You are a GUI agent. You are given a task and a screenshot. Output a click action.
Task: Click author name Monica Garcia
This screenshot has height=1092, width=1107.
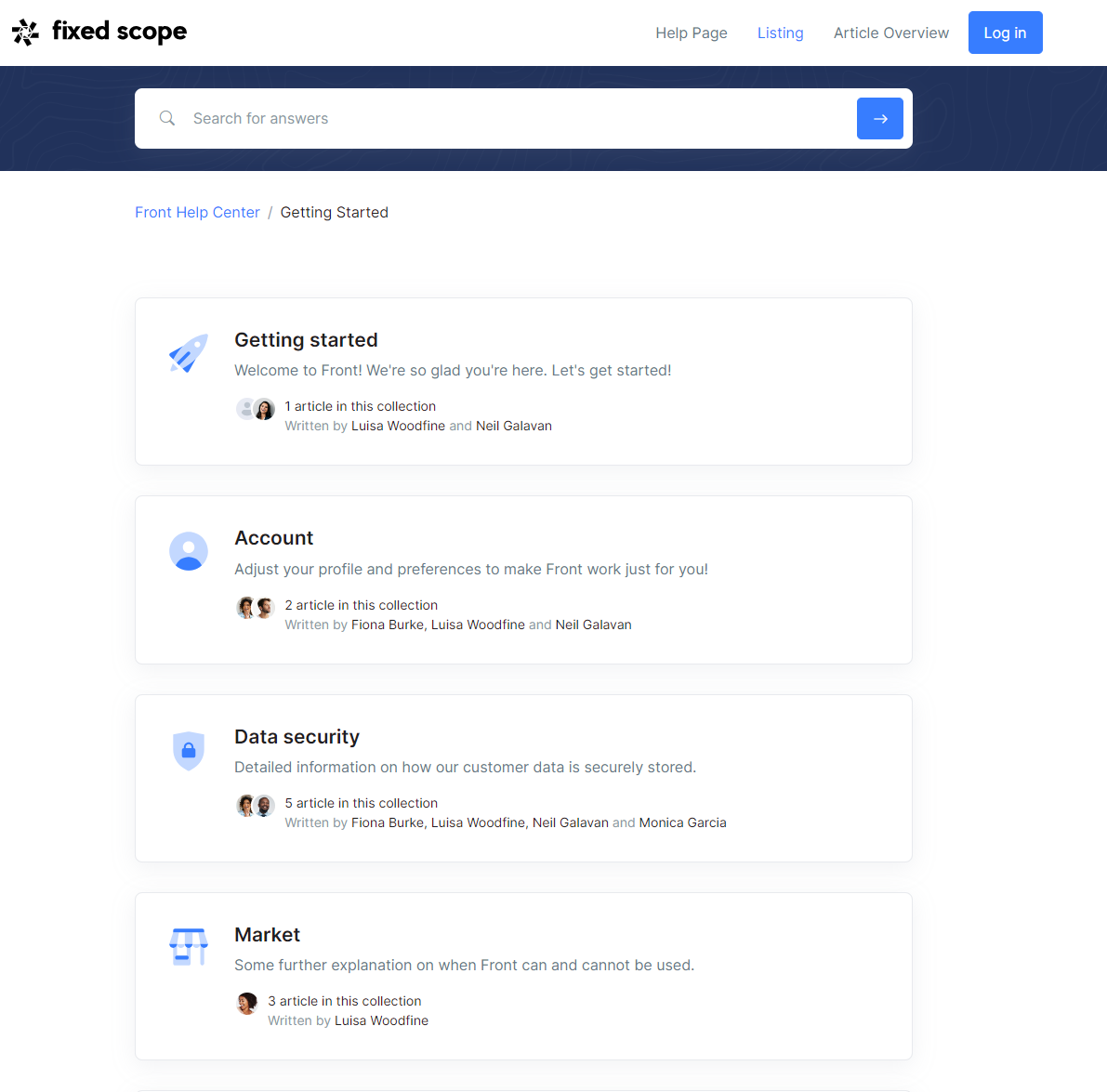click(x=683, y=823)
